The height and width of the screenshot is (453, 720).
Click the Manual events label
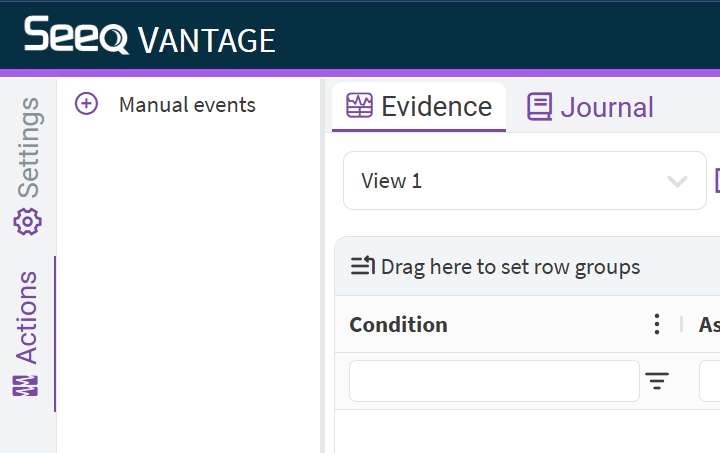click(187, 104)
